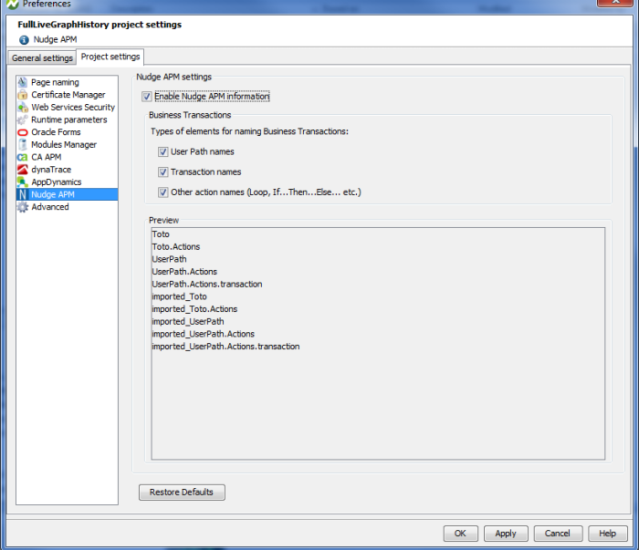Click 'Toto' line in Preview
The image size is (639, 550).
[x=161, y=234]
